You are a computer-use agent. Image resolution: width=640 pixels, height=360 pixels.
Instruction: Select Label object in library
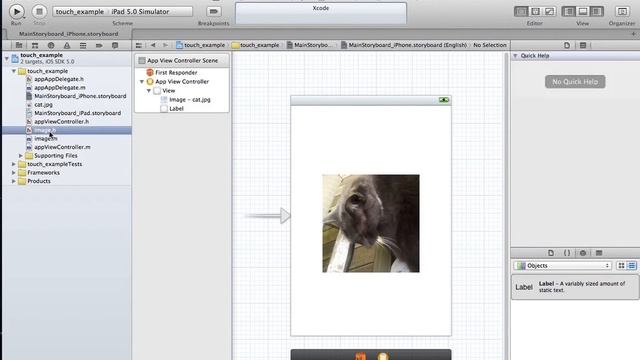[x=575, y=287]
